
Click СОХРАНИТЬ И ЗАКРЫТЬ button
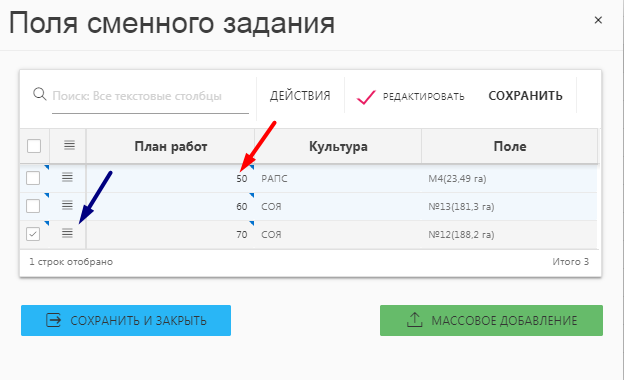(x=126, y=320)
